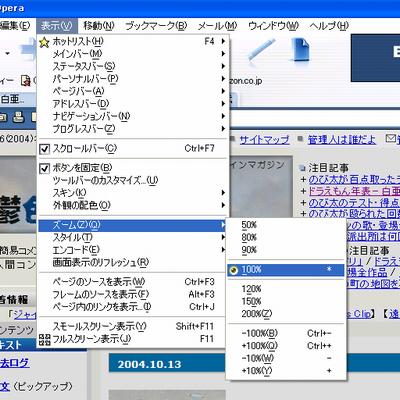The width and height of the screenshot is (400, 400).
Task: Set zoom to 80%
Action: (x=286, y=238)
